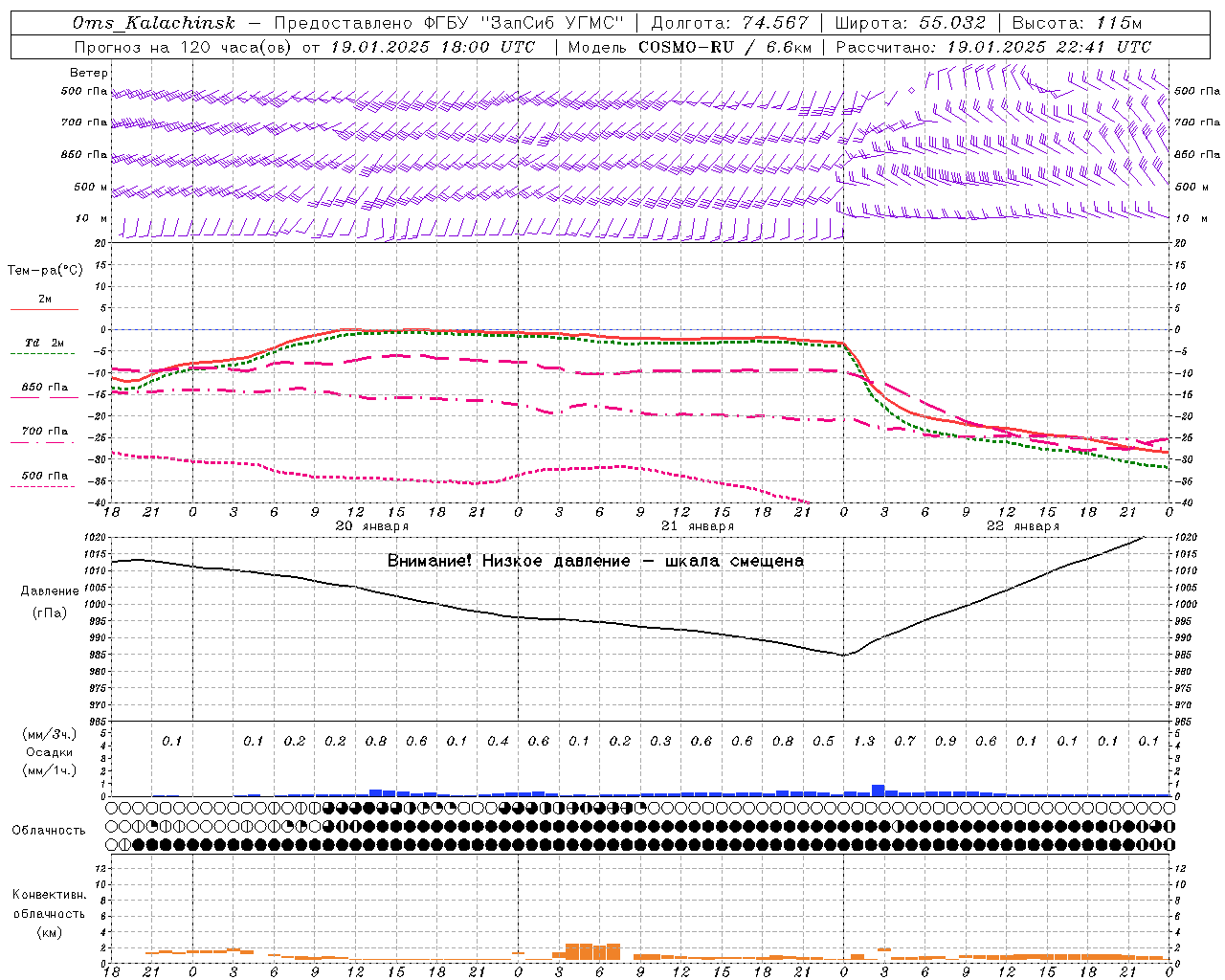The height and width of the screenshot is (980, 1225).
Task: Click the Осадки panel label
Action: pos(50,752)
